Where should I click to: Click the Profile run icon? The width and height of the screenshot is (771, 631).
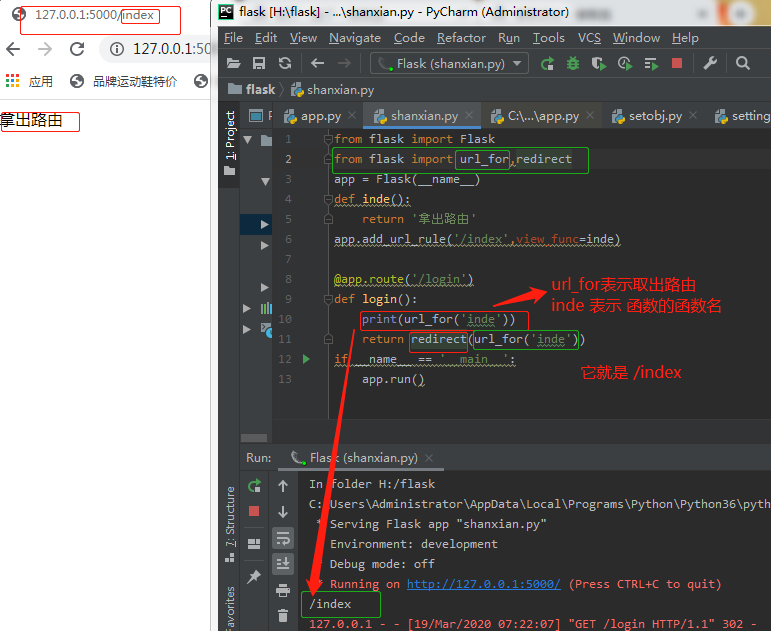(625, 63)
